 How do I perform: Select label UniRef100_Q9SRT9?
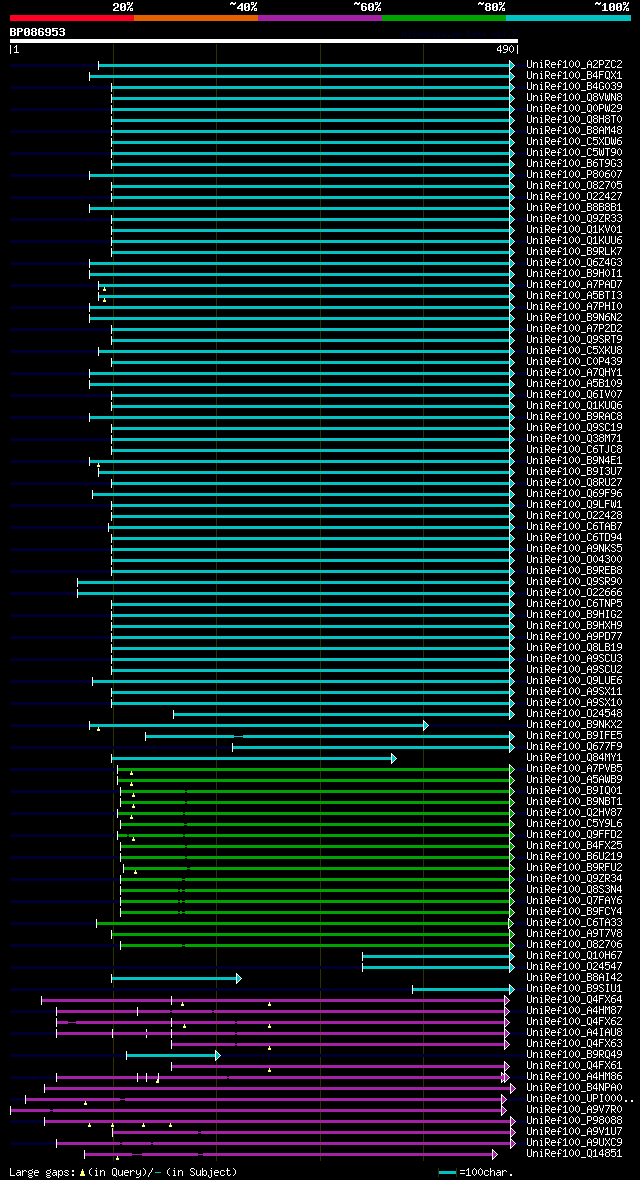[x=574, y=339]
